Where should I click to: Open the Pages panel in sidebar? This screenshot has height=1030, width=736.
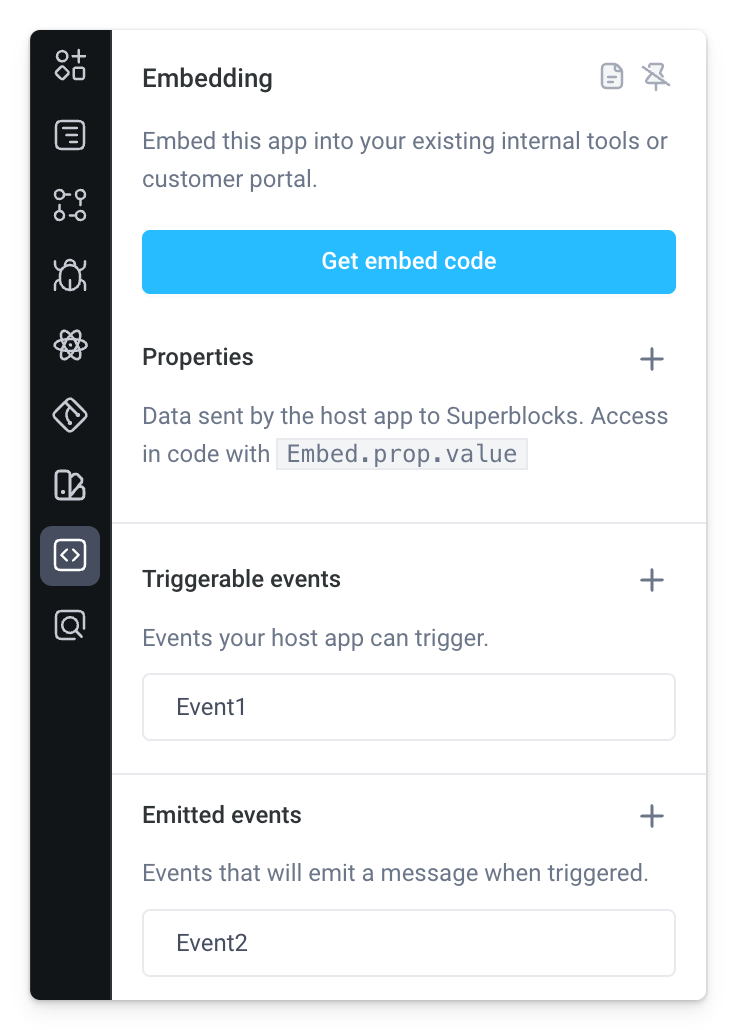[69, 135]
